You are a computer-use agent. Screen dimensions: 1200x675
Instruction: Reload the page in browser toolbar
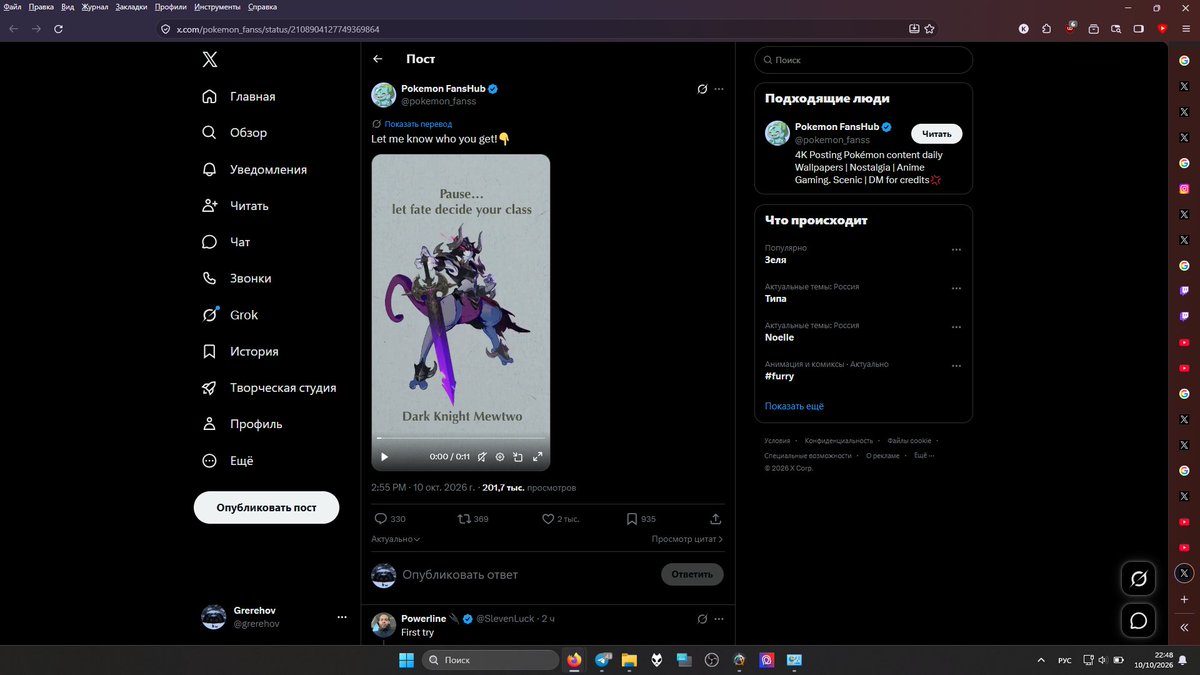pyautogui.click(x=59, y=29)
